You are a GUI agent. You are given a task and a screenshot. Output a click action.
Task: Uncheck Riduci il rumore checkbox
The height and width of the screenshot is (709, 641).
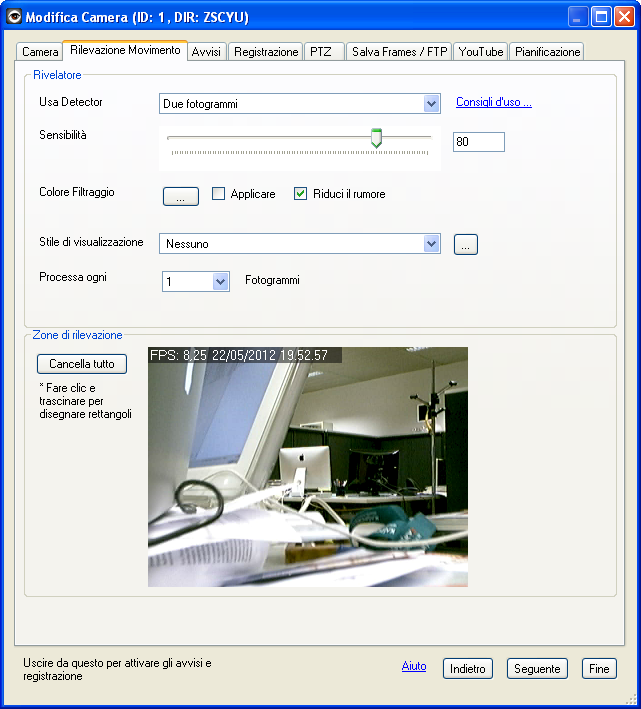point(300,194)
